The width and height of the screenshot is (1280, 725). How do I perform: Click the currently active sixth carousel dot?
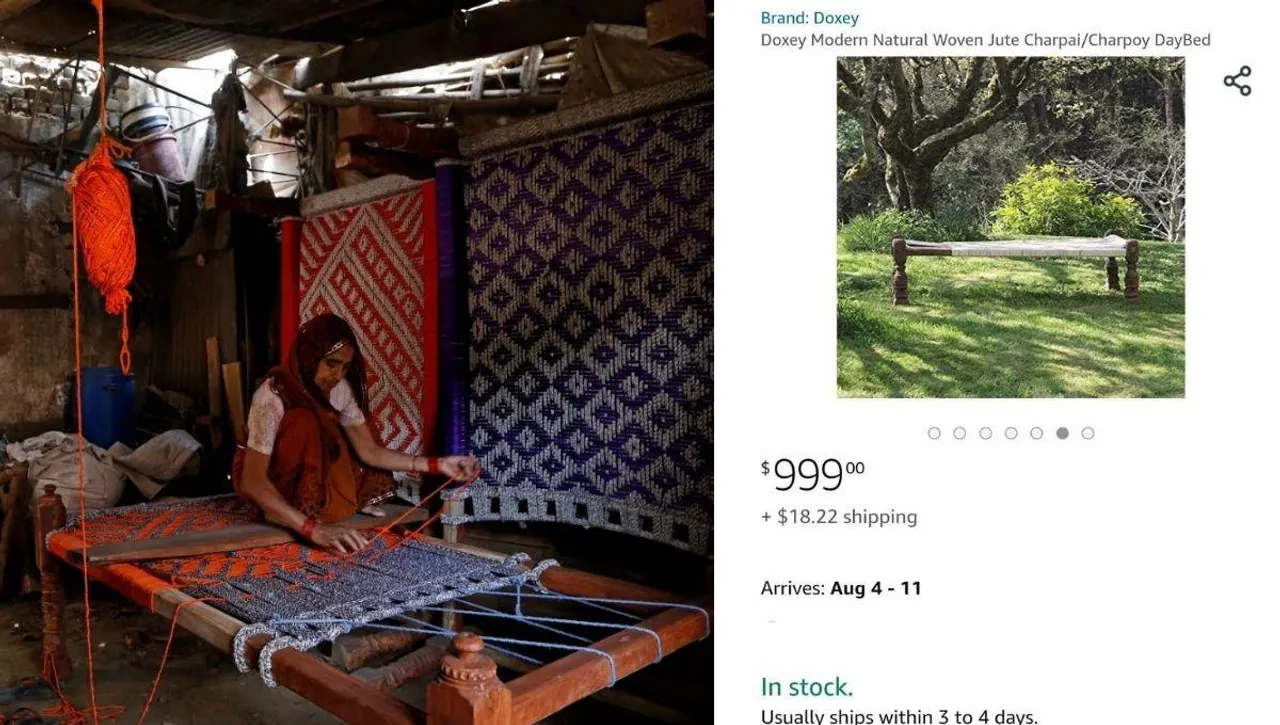pyautogui.click(x=1062, y=433)
